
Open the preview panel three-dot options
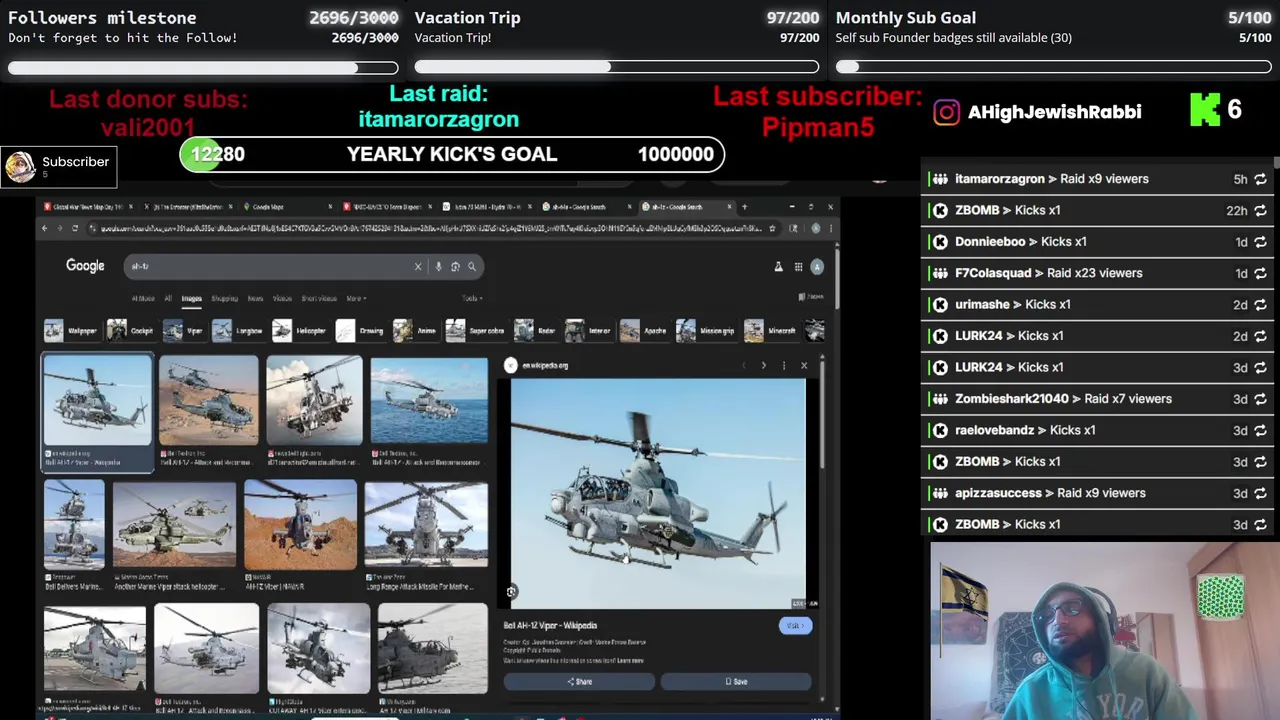click(784, 365)
